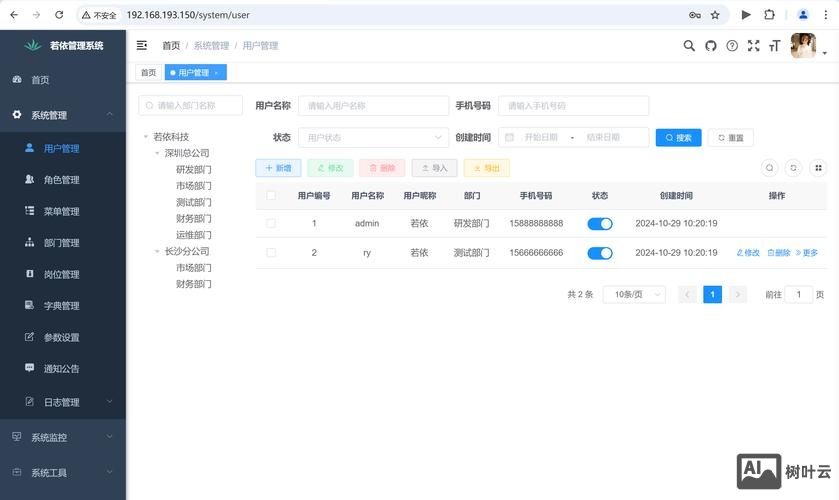The image size is (839, 500).
Task: Click the media control play icon in browser toolbar
Action: pos(746,15)
